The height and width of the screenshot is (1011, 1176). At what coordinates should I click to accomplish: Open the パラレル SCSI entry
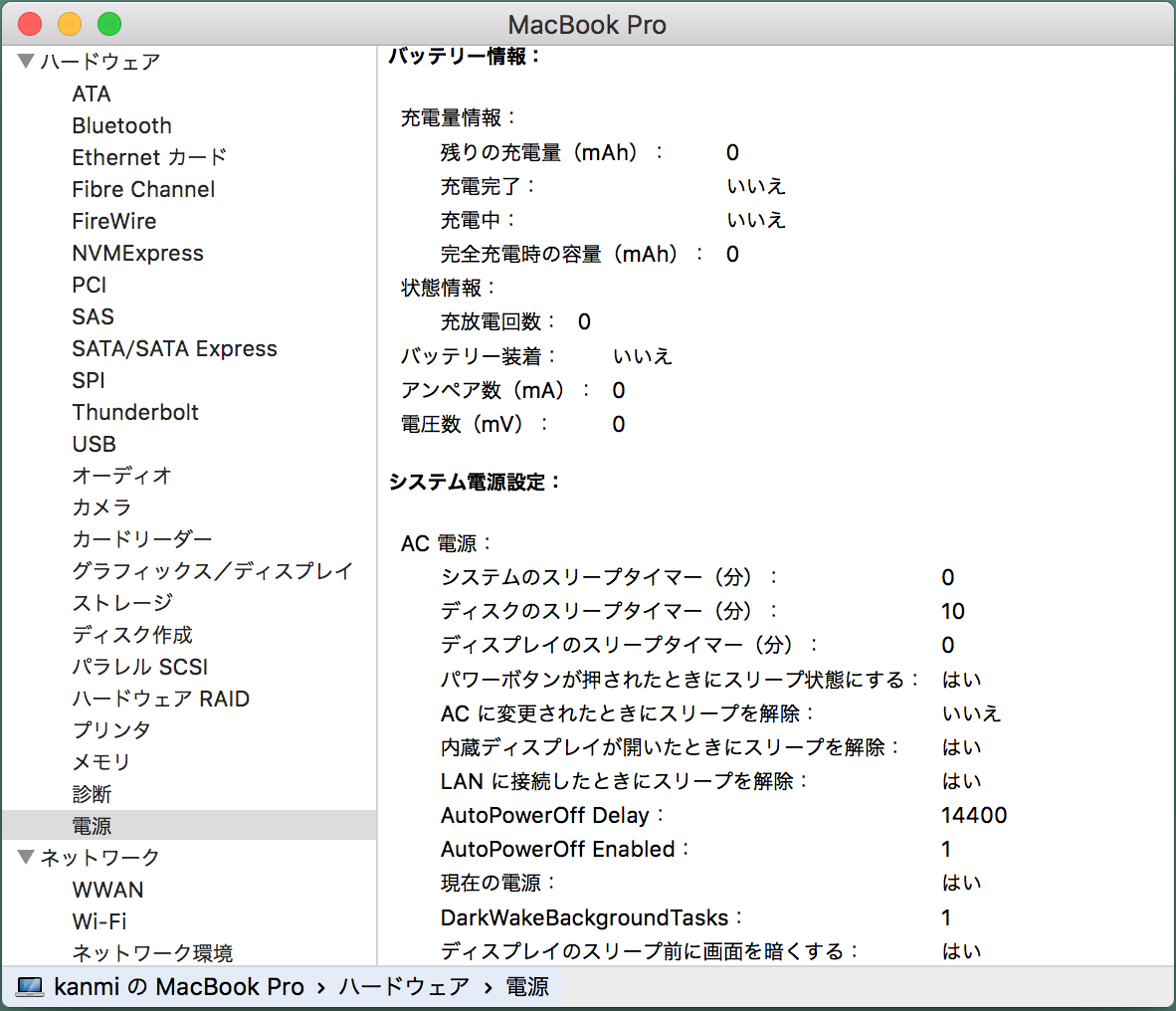pyautogui.click(x=139, y=667)
